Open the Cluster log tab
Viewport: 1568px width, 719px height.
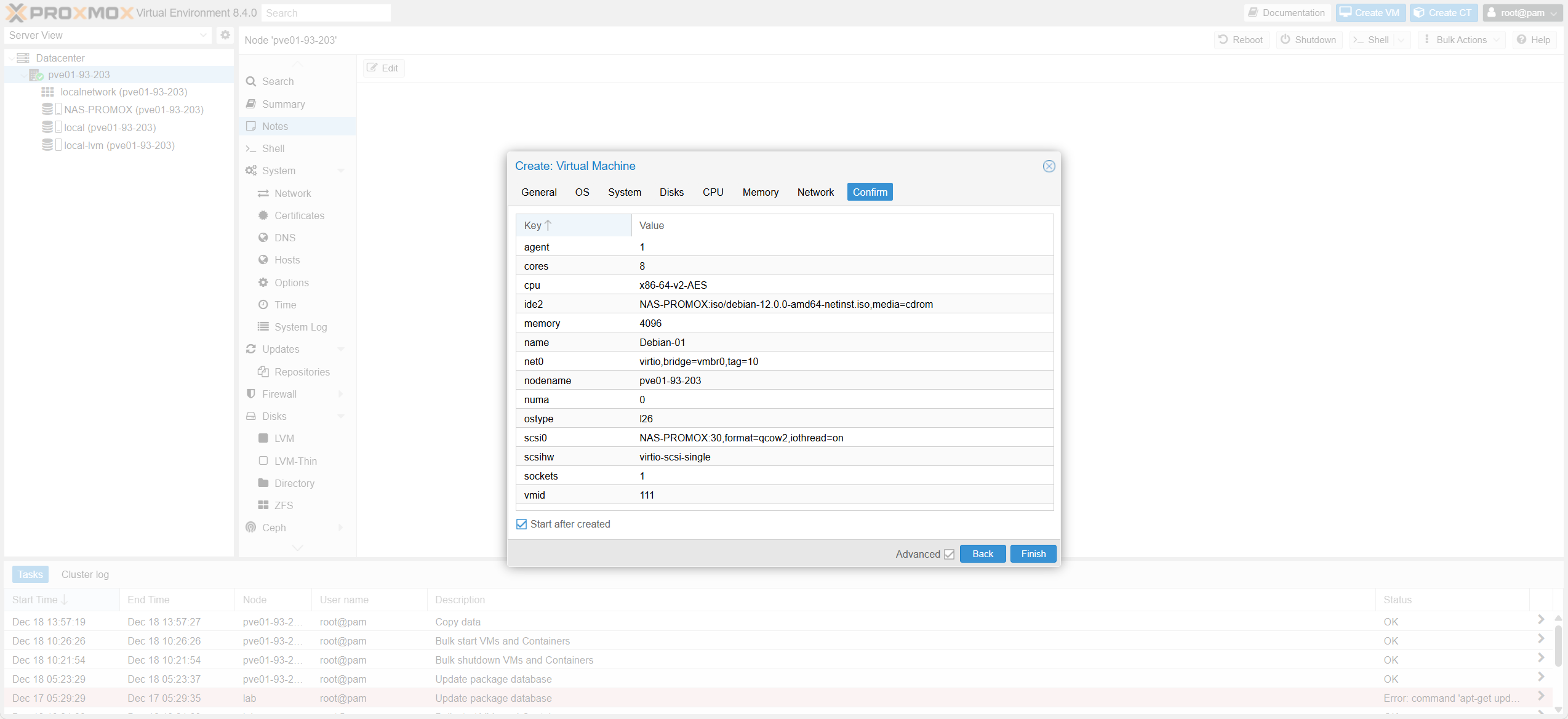pyautogui.click(x=85, y=574)
